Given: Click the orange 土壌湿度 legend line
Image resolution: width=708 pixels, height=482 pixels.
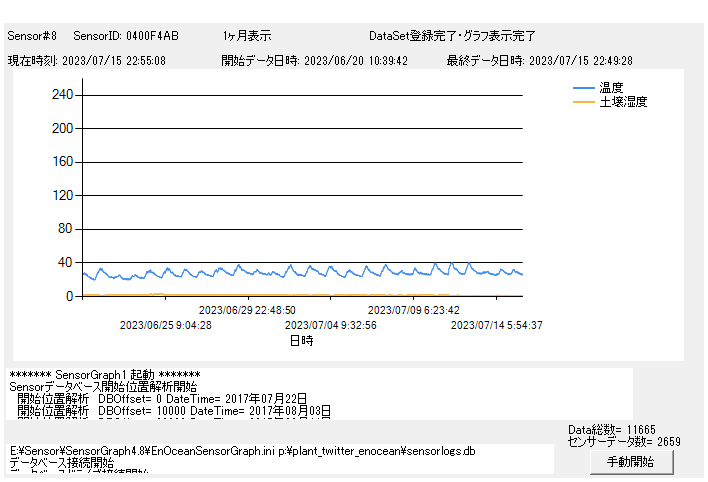Looking at the screenshot, I should [x=584, y=102].
